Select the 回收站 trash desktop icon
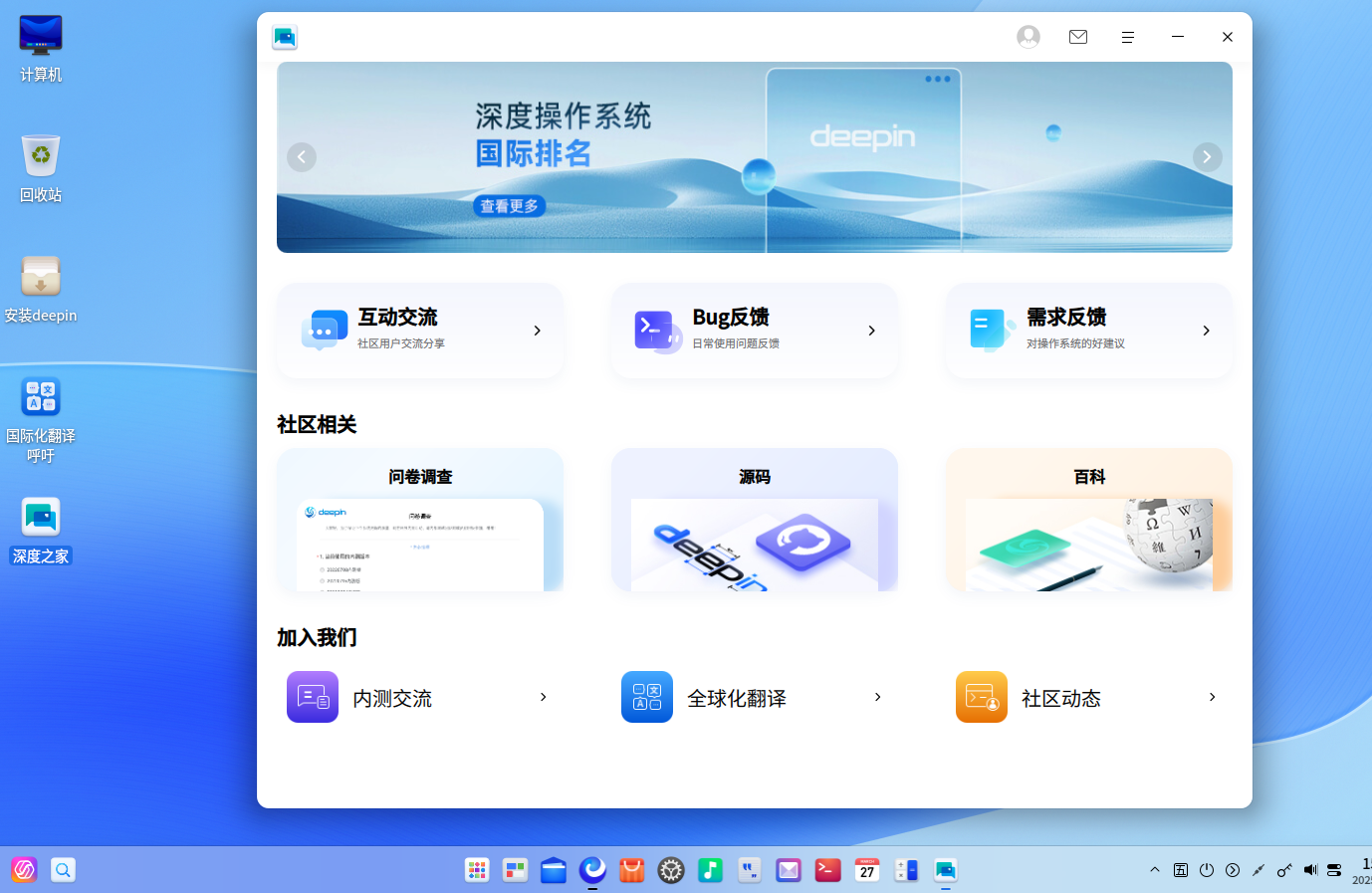1372x893 pixels. point(41,169)
